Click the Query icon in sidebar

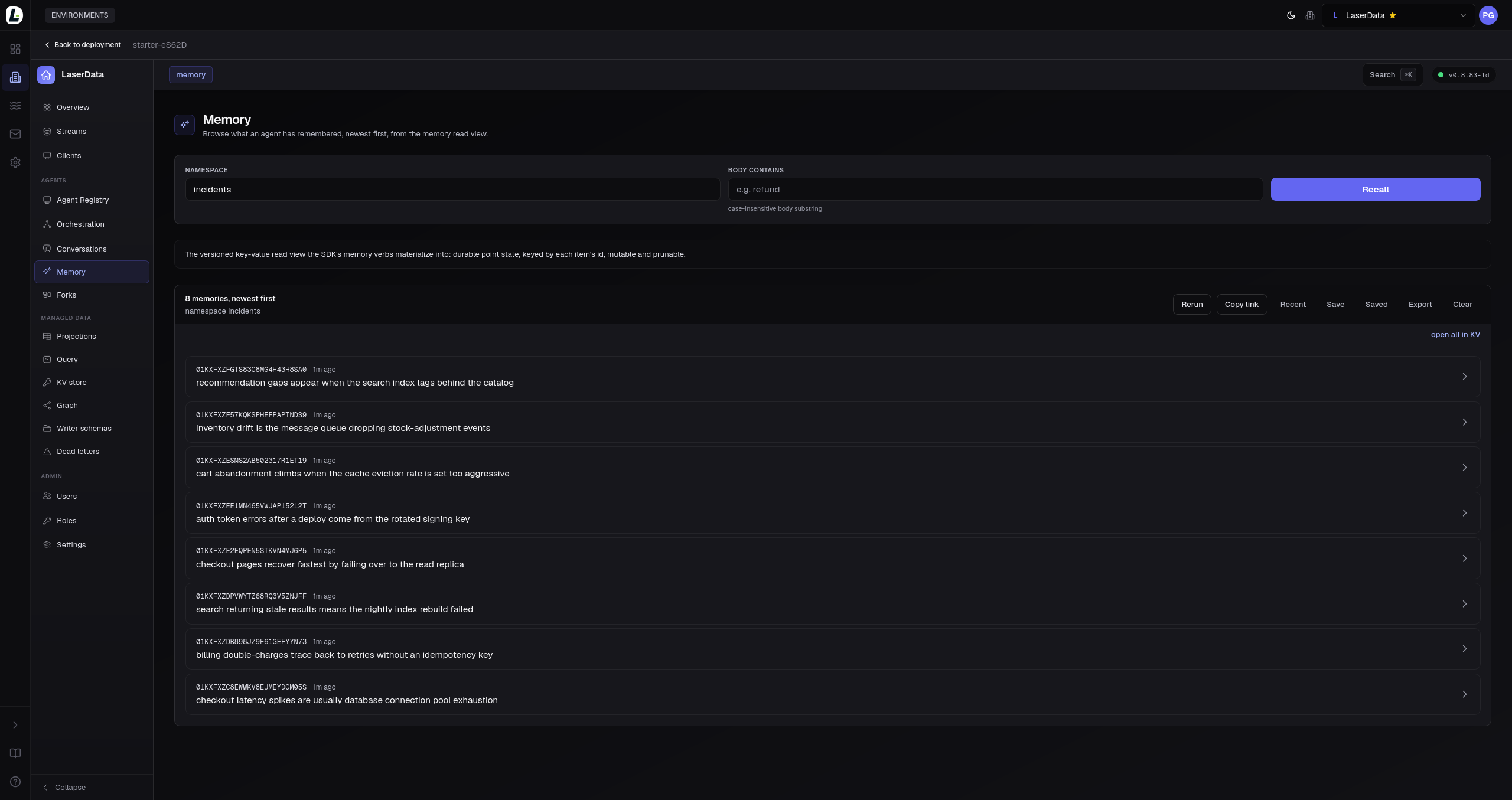(x=47, y=360)
